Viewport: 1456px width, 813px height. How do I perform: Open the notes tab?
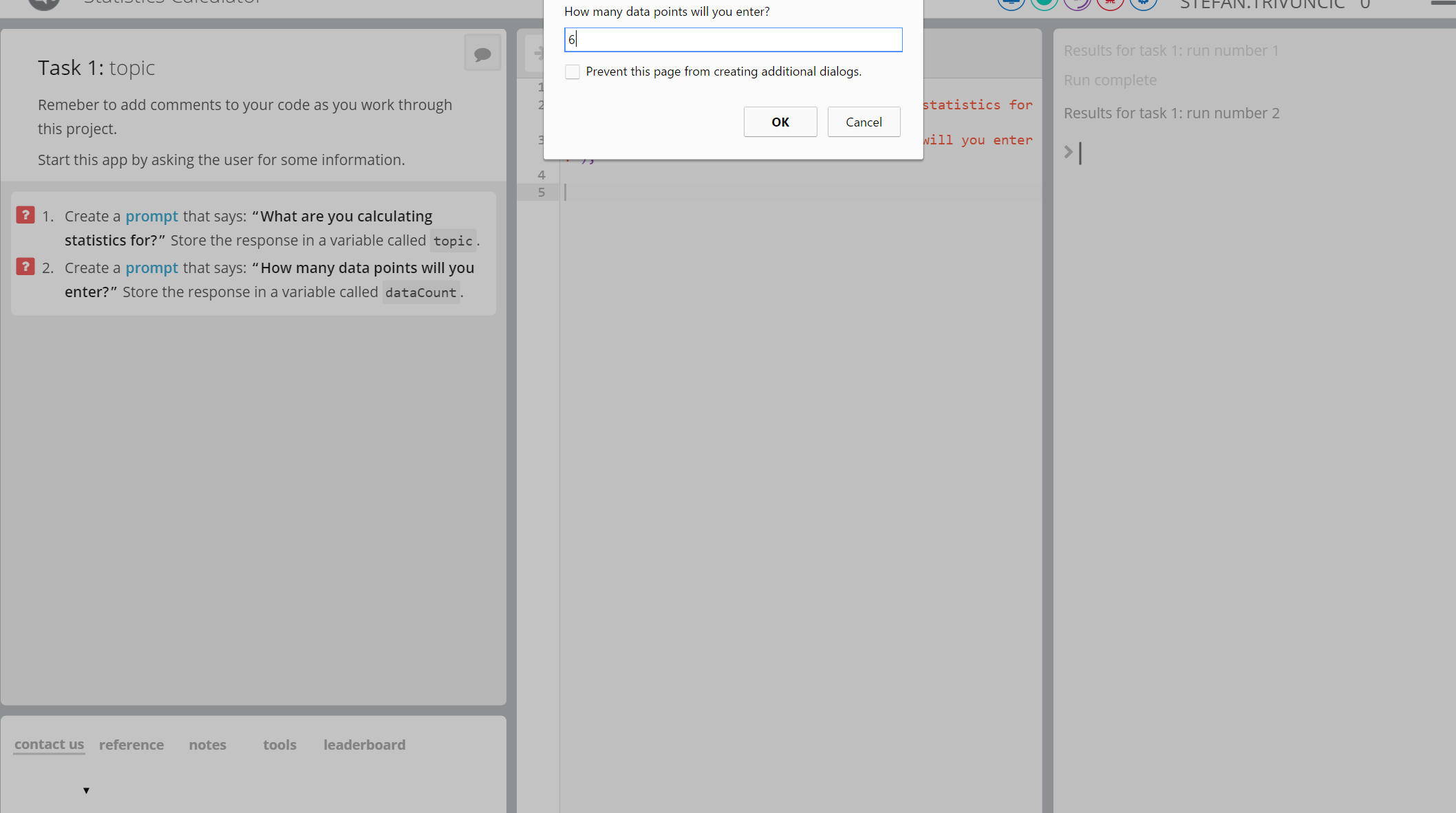coord(208,745)
